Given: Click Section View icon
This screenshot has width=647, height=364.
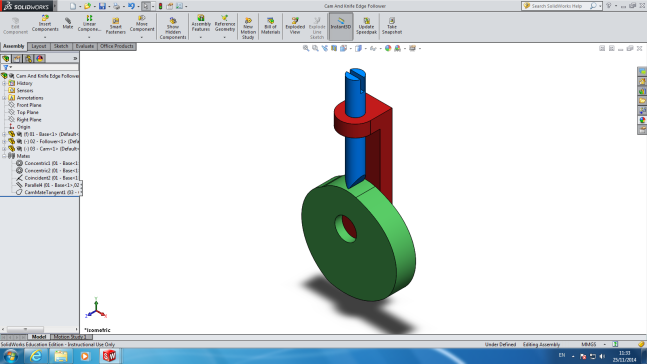Looking at the screenshot, I should [x=334, y=48].
